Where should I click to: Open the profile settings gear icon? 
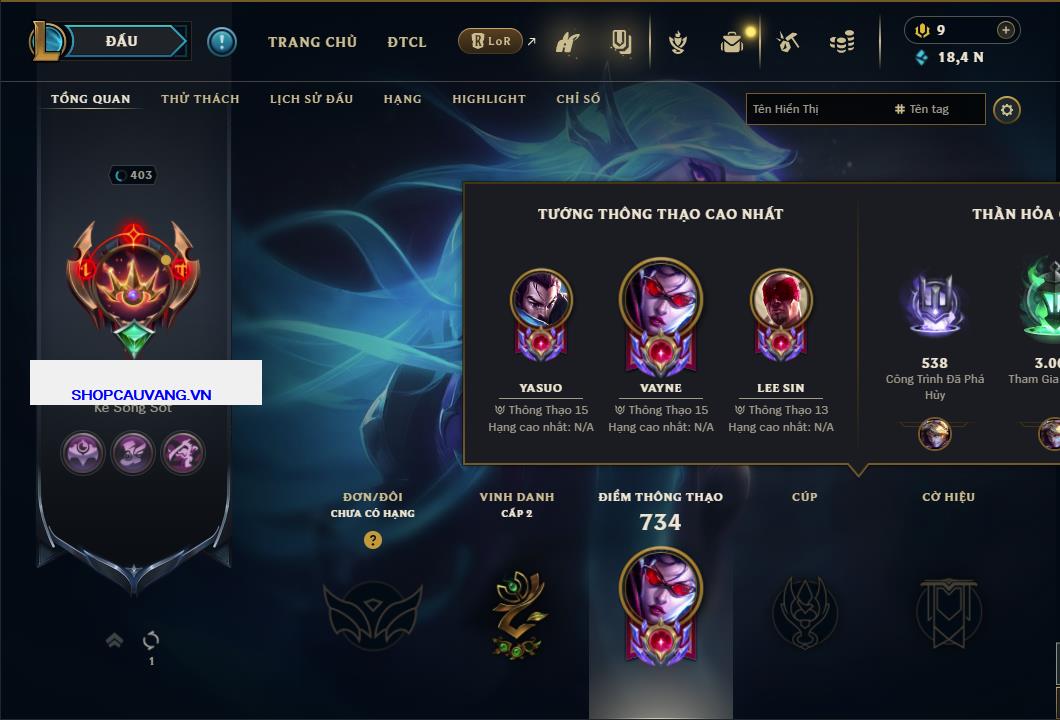tap(1007, 110)
